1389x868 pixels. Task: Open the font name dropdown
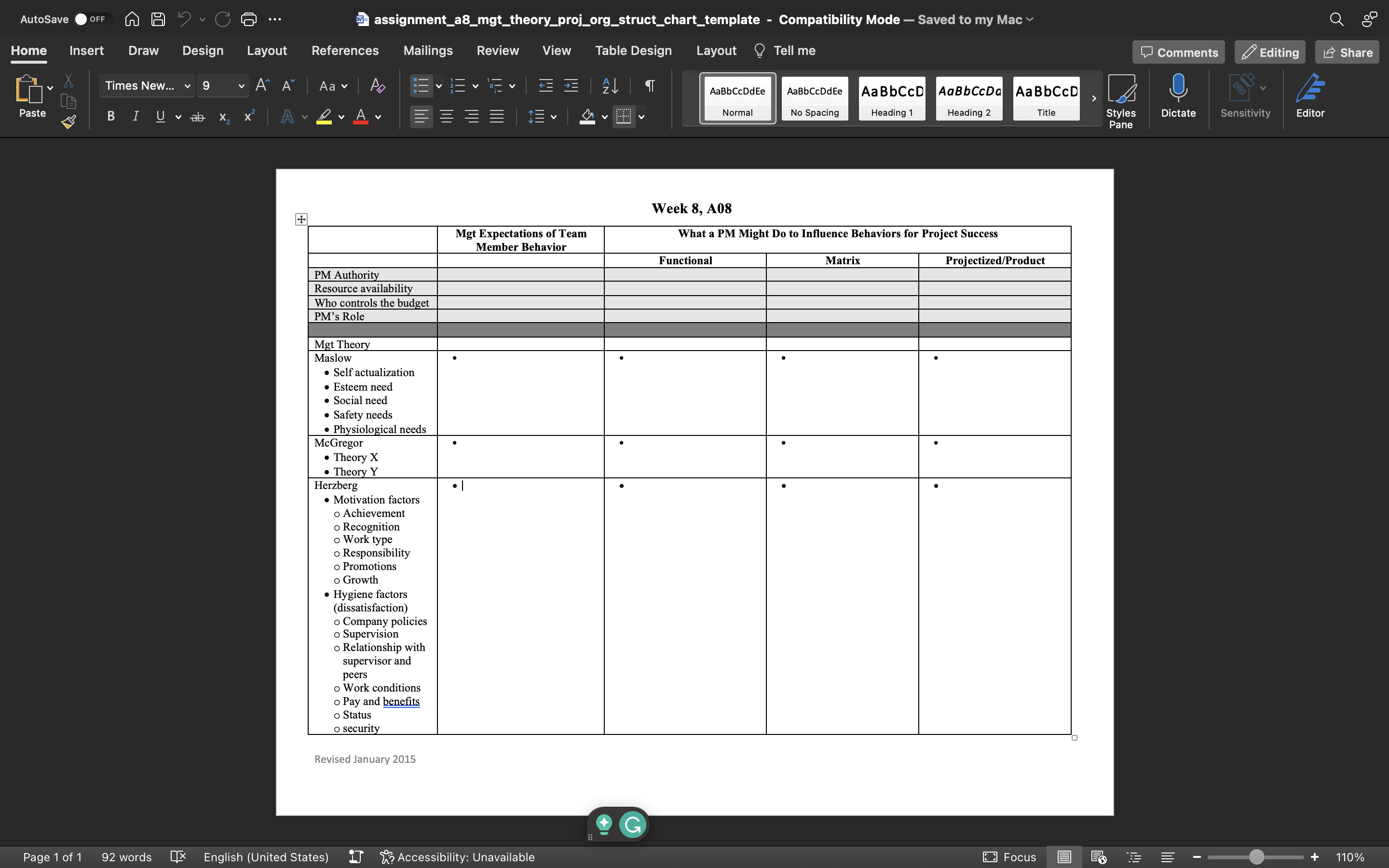pos(187,86)
